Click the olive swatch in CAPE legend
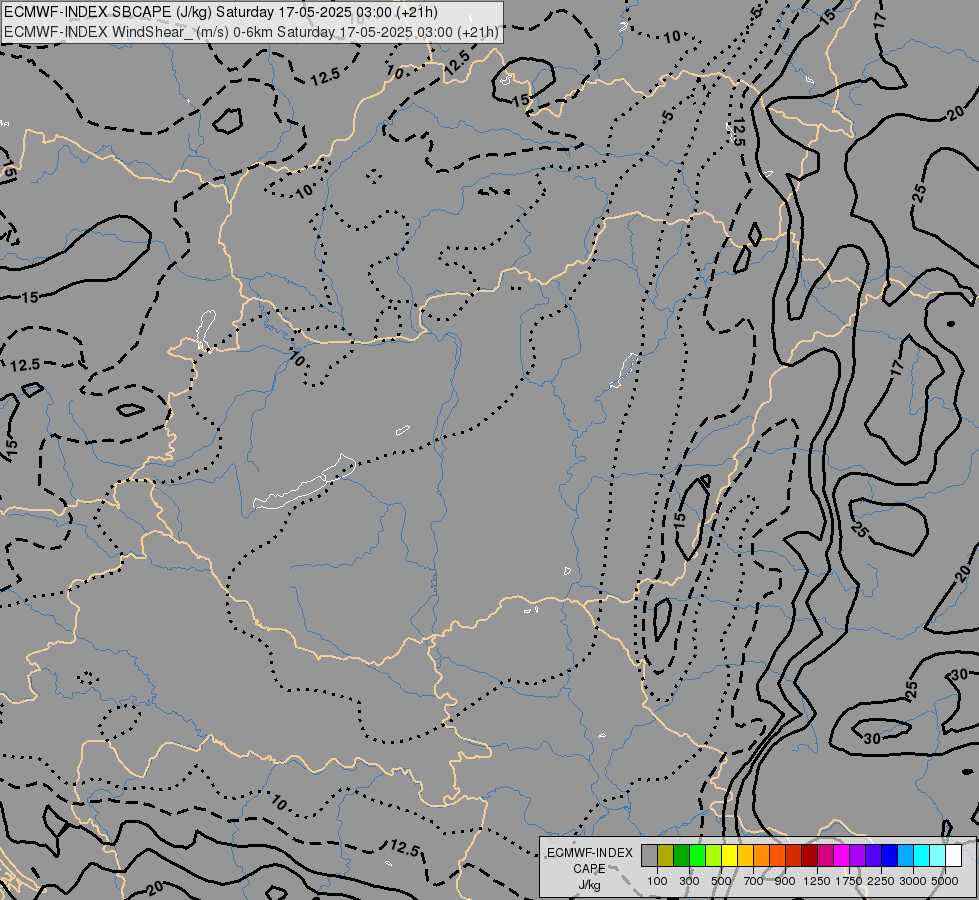Screen dimensions: 979x900 coord(666,855)
